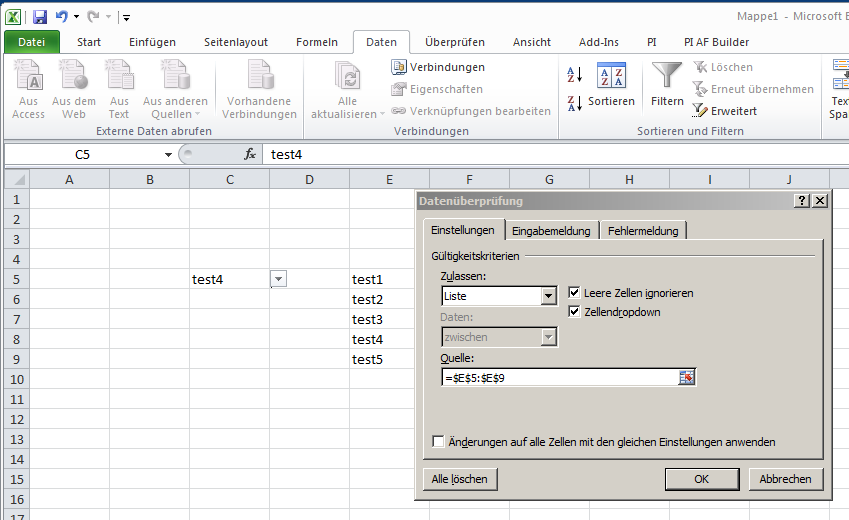
Task: Check Änderungen auf alle Zellen anwenden
Action: (x=438, y=441)
